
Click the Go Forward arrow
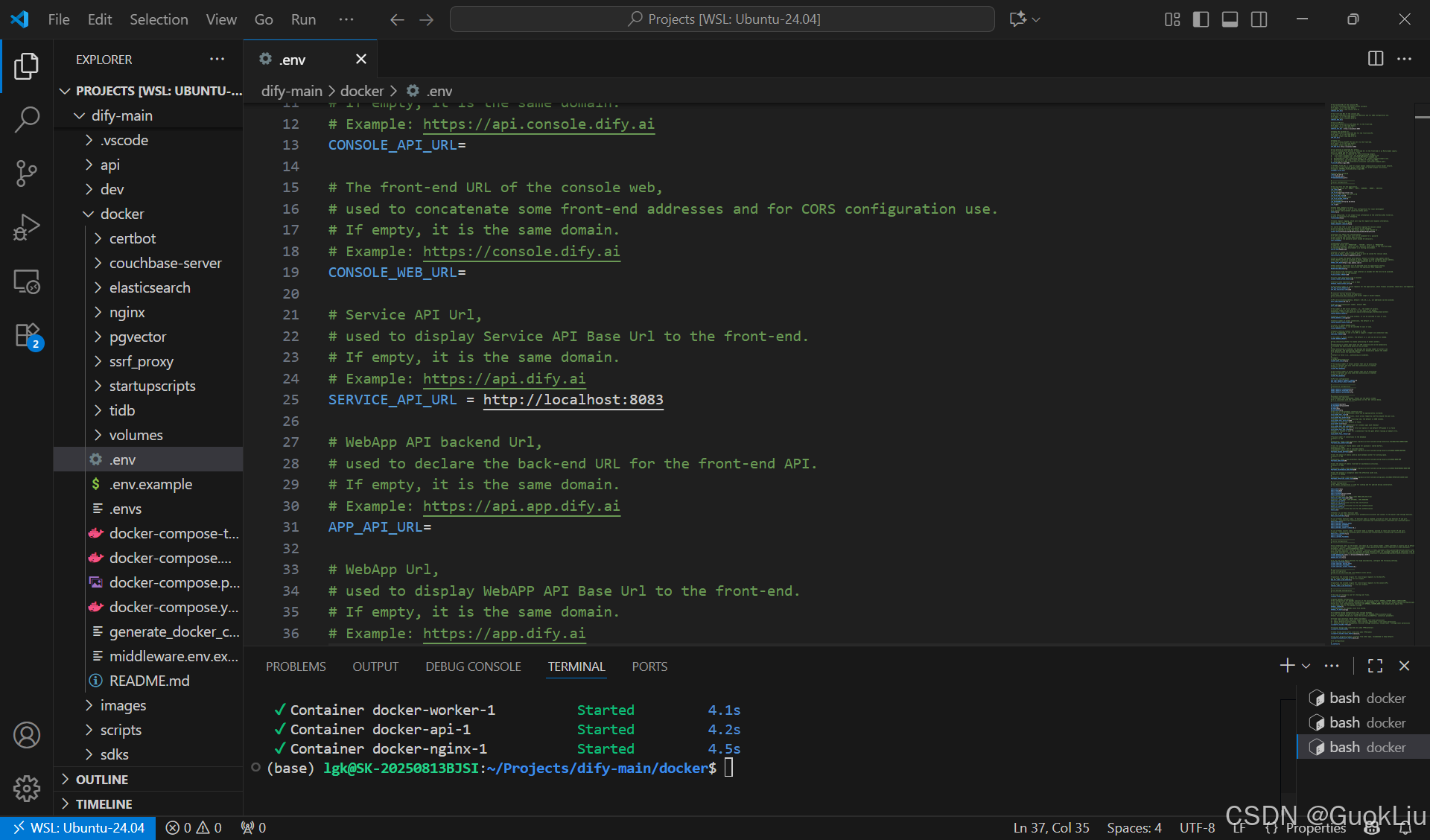[x=427, y=19]
